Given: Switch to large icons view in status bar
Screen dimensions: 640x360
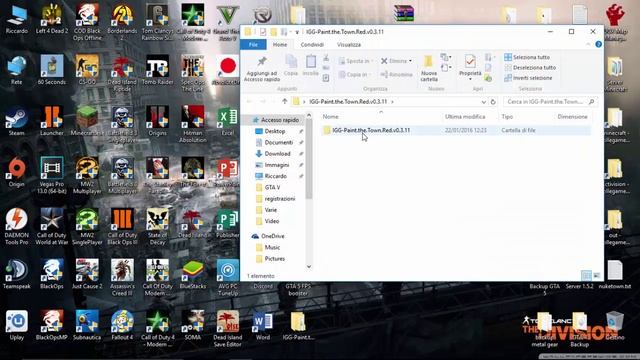Looking at the screenshot, I should tap(596, 276).
